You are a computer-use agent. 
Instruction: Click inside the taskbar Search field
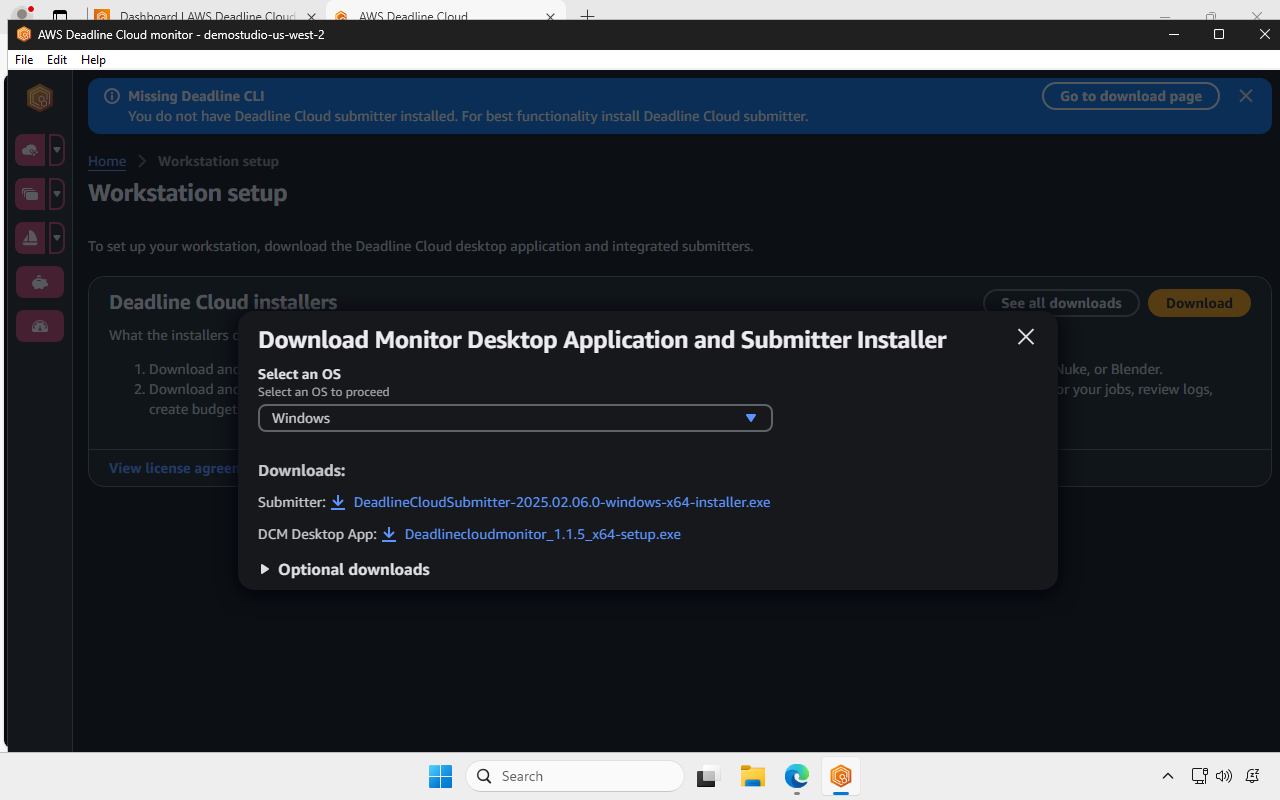(x=575, y=776)
